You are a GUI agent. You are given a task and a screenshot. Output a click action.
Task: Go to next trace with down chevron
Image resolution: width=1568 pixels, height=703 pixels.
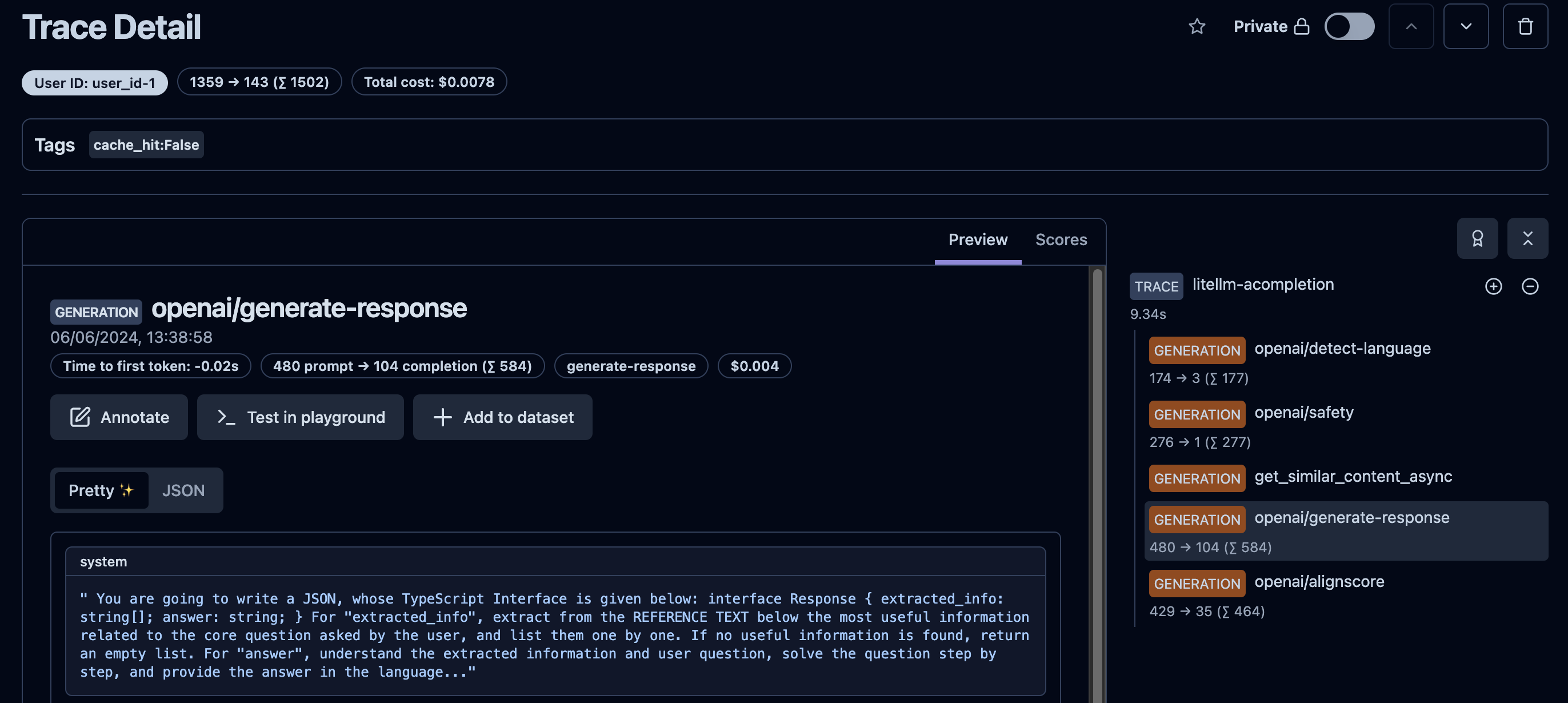[x=1466, y=26]
